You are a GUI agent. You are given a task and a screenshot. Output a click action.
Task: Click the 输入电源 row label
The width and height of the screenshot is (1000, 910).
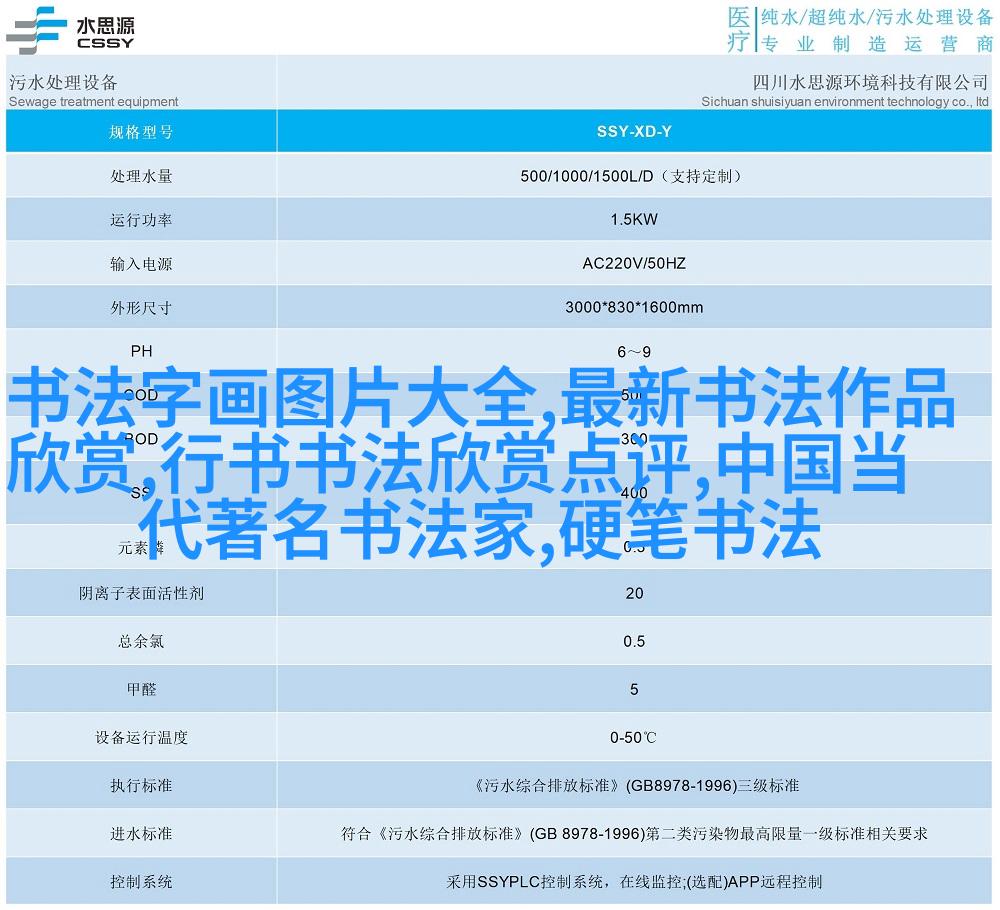141,264
